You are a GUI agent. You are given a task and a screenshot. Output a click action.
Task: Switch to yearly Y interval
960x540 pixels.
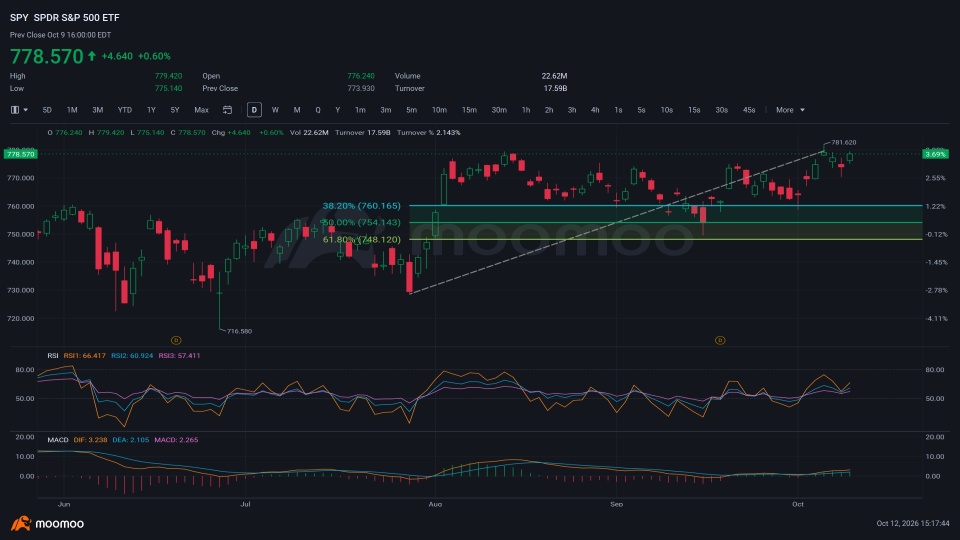[337, 110]
